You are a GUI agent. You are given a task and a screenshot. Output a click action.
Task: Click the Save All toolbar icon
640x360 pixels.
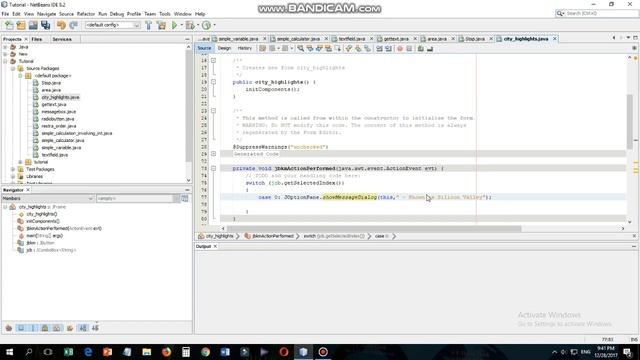point(45,25)
